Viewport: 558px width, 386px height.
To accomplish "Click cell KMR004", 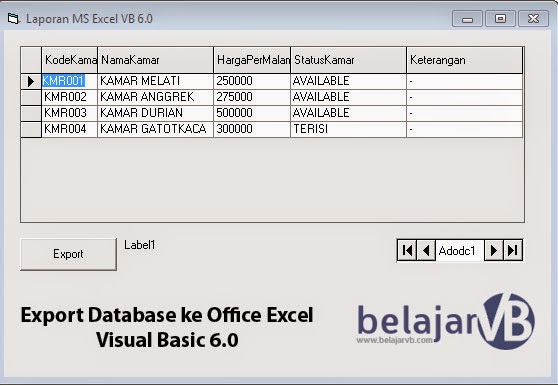I will (x=69, y=129).
